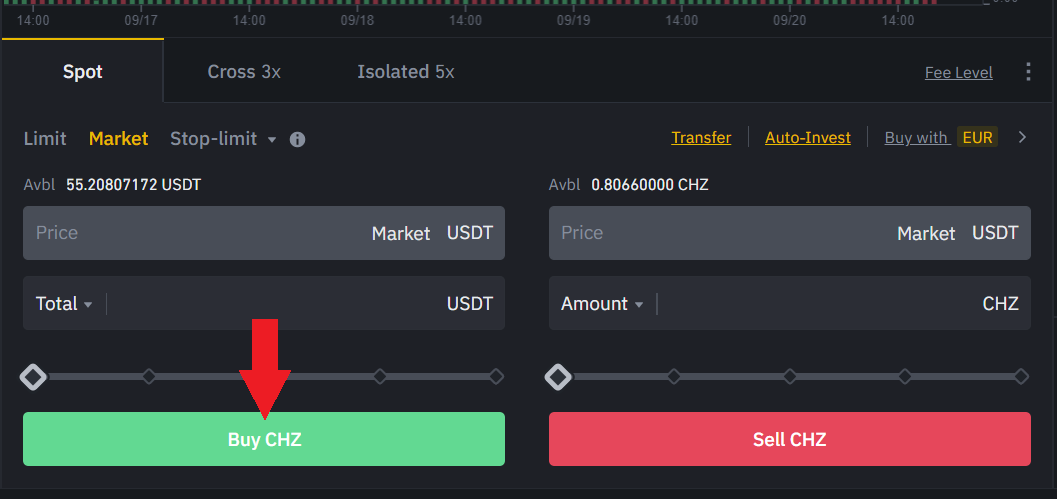Click the Total USDT input field
The width and height of the screenshot is (1057, 499).
[270, 304]
